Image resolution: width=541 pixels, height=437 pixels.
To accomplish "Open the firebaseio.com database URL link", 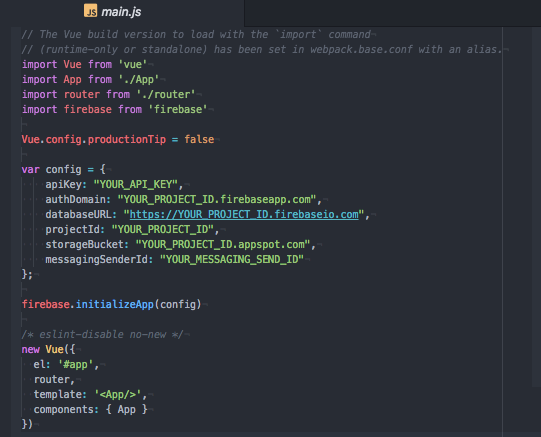I will point(244,215).
